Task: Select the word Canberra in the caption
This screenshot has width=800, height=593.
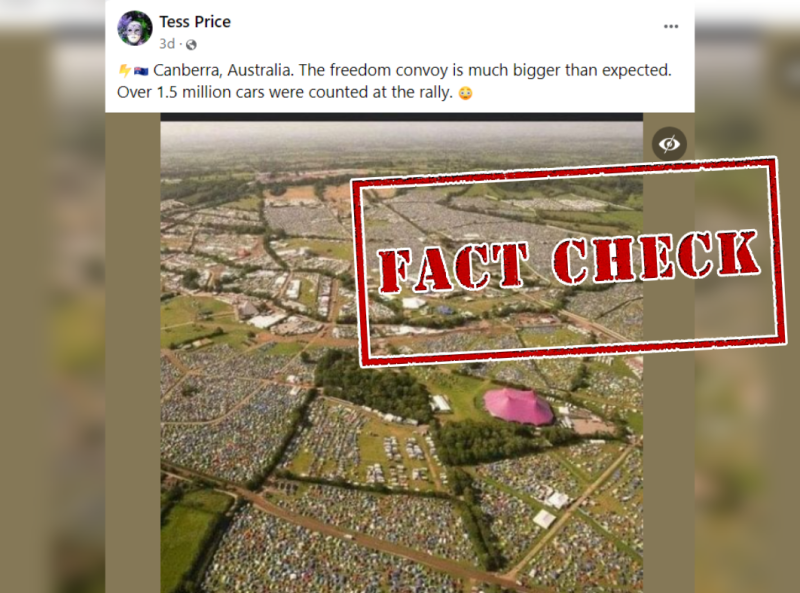Action: (x=187, y=70)
